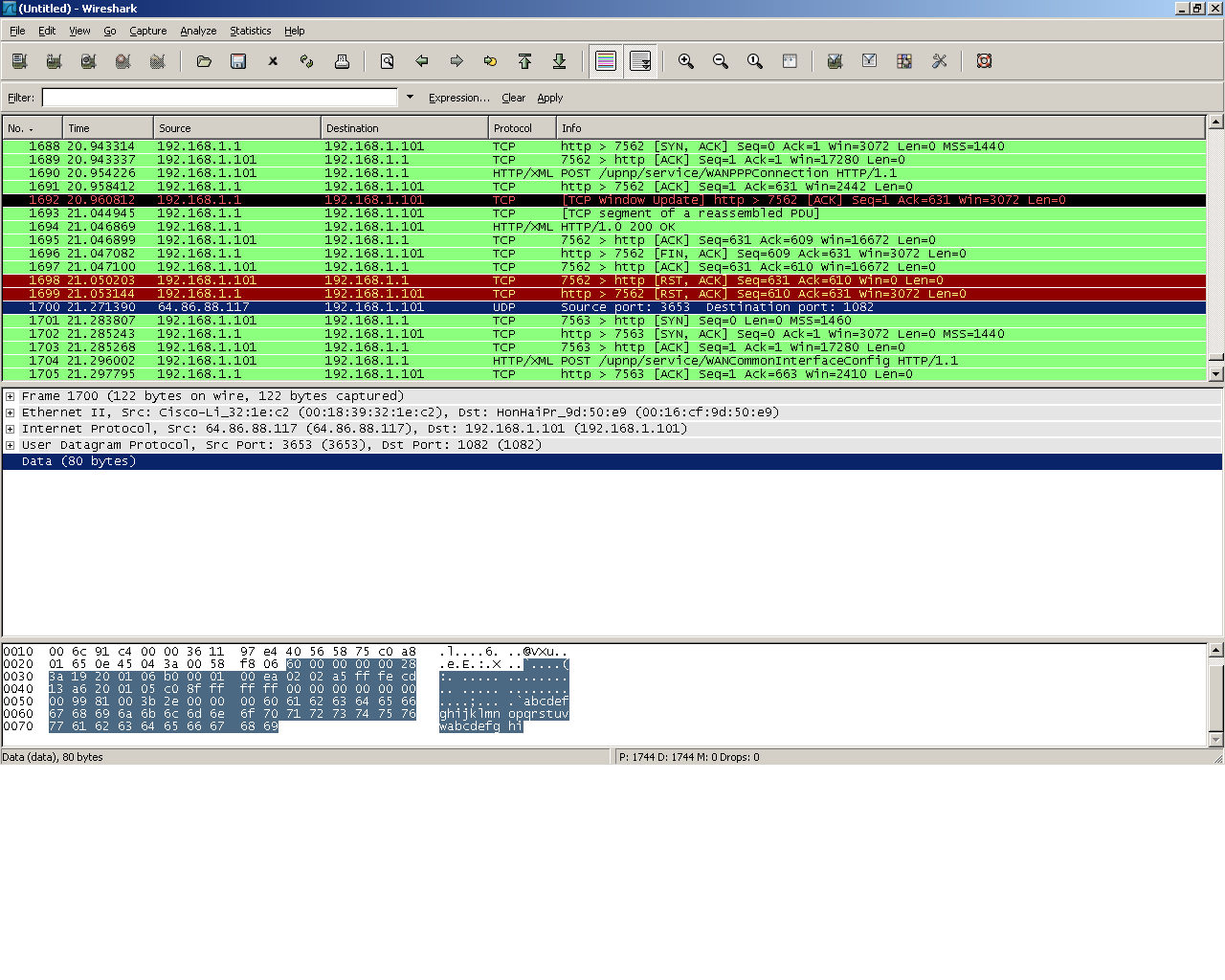
Task: Zoom in on the packet list
Action: (x=685, y=61)
